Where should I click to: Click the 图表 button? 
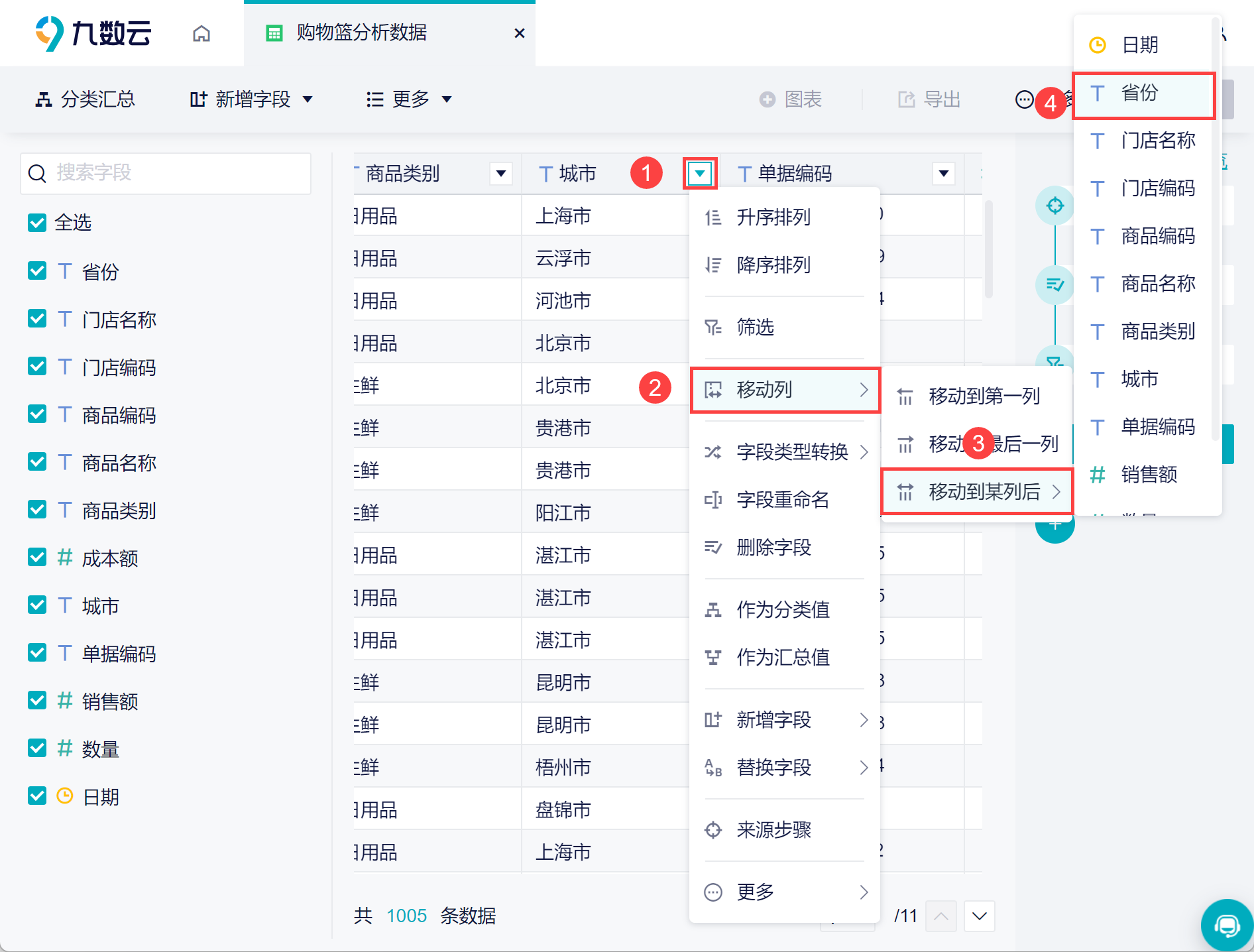click(791, 99)
